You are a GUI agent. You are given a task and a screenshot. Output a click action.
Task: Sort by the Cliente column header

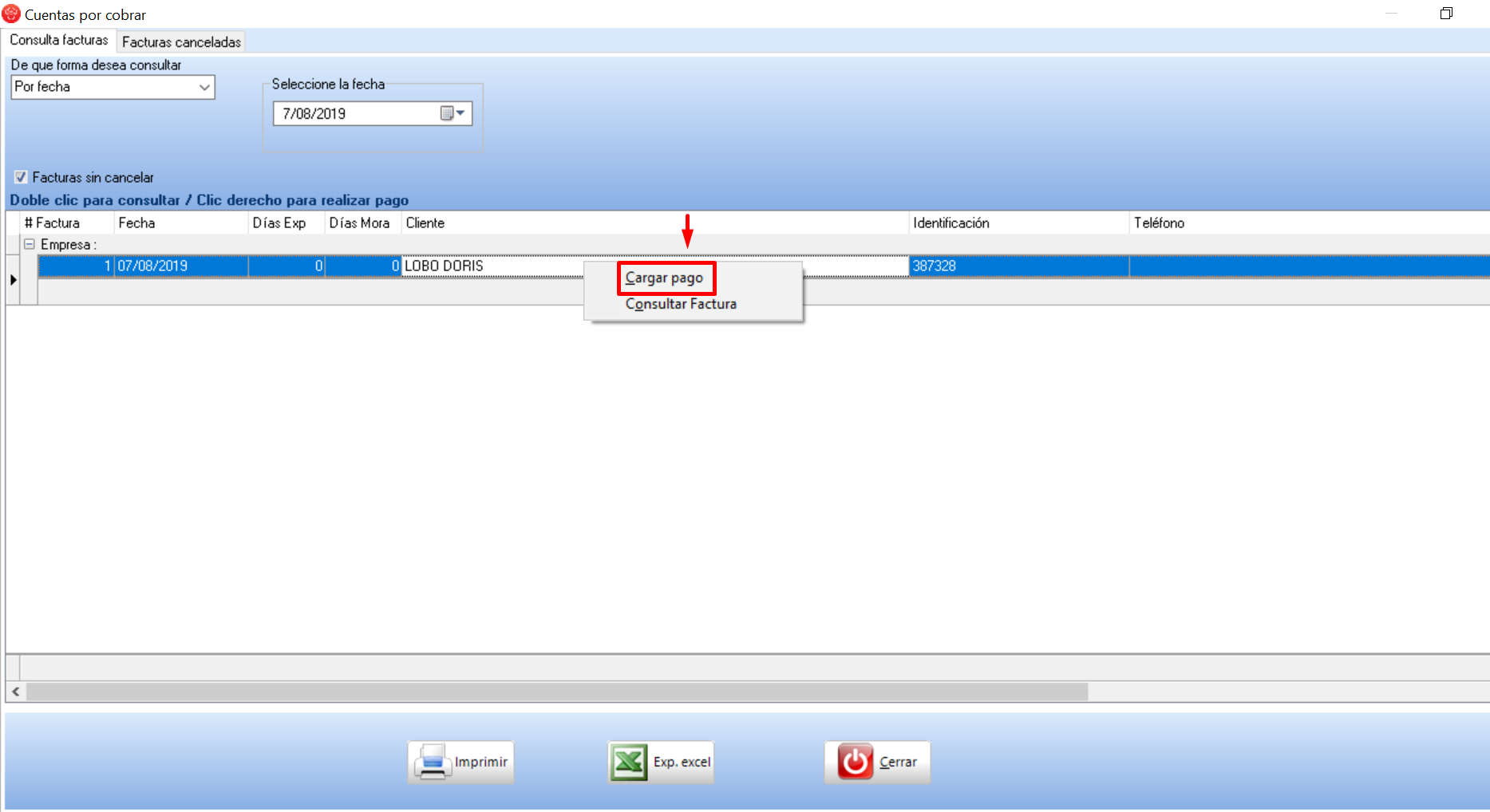tap(425, 223)
